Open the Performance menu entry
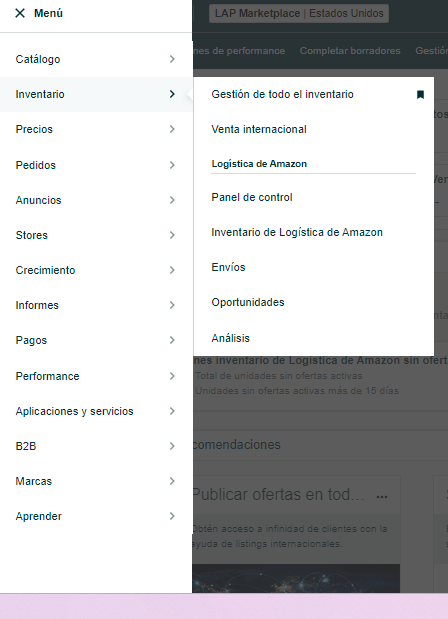Screen dimensions: 448x619 (96, 376)
